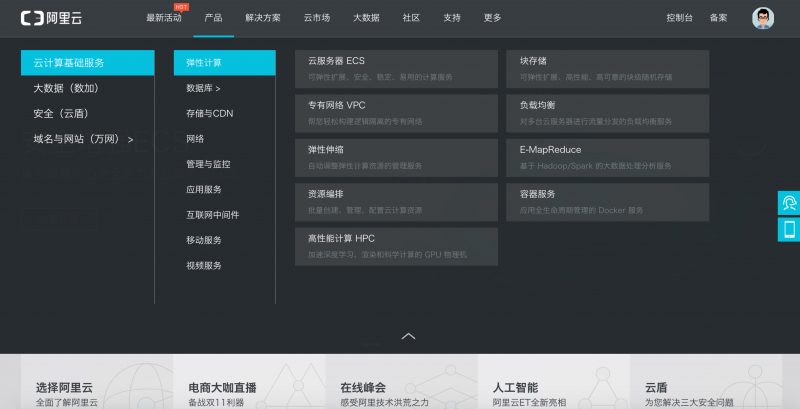Image resolution: width=800 pixels, height=409 pixels.
Task: Open the 人工智能 banner tile
Action: point(554,381)
